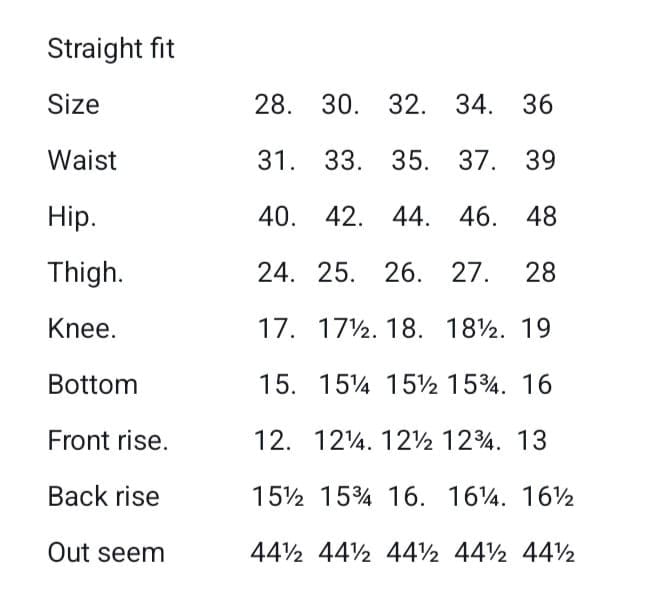The image size is (672, 592).
Task: Click the 'Bottom' row label
Action: [92, 385]
